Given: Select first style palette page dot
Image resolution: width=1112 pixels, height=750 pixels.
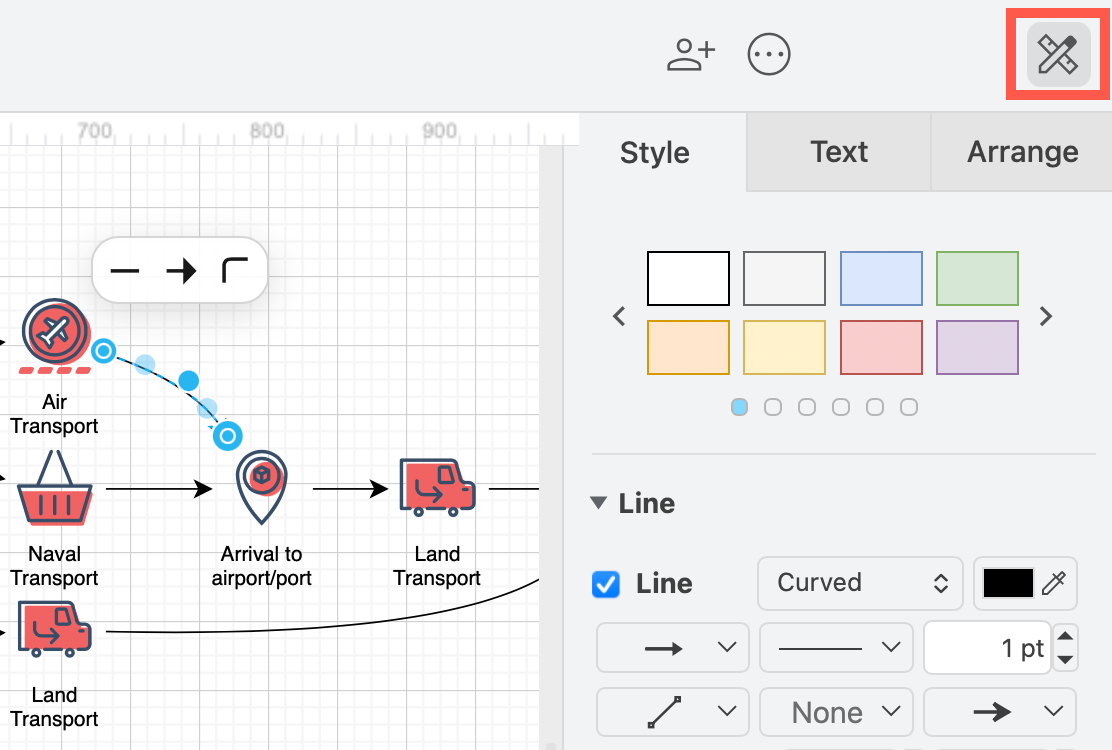Looking at the screenshot, I should 739,407.
